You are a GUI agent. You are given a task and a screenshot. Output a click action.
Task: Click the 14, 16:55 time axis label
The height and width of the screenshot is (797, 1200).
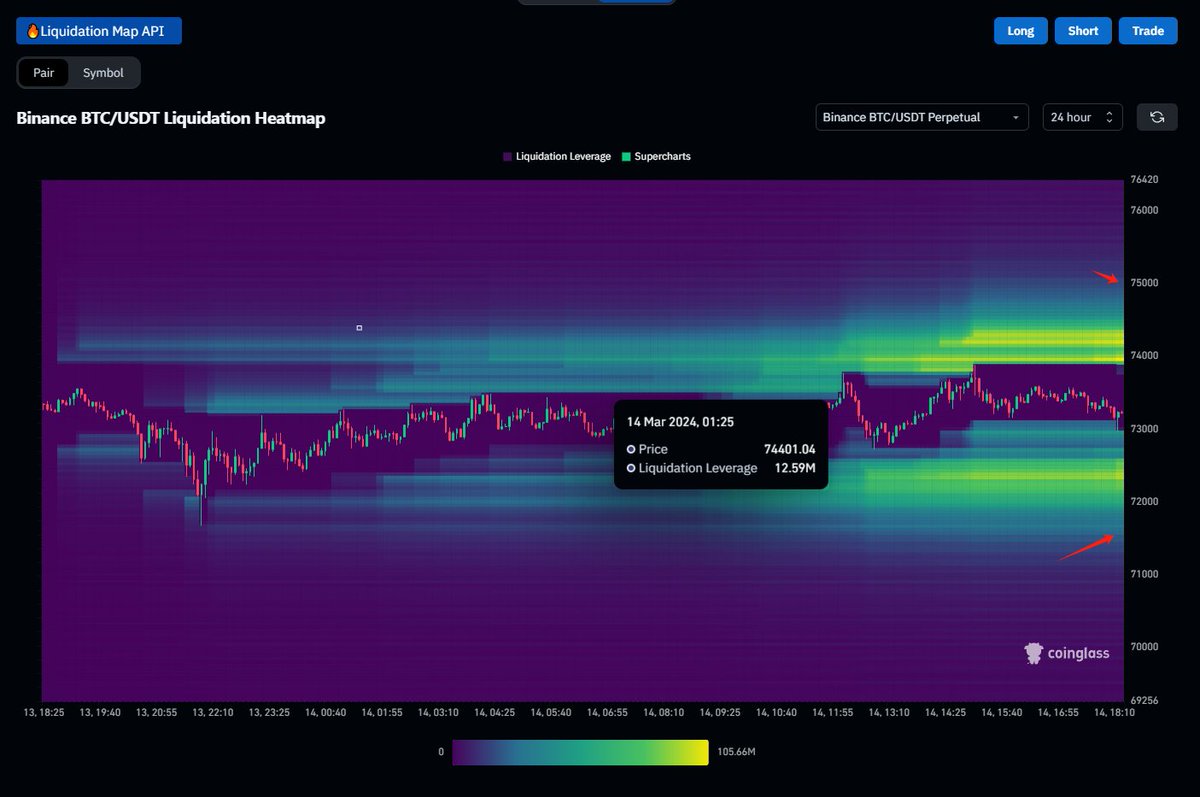(x=1058, y=713)
